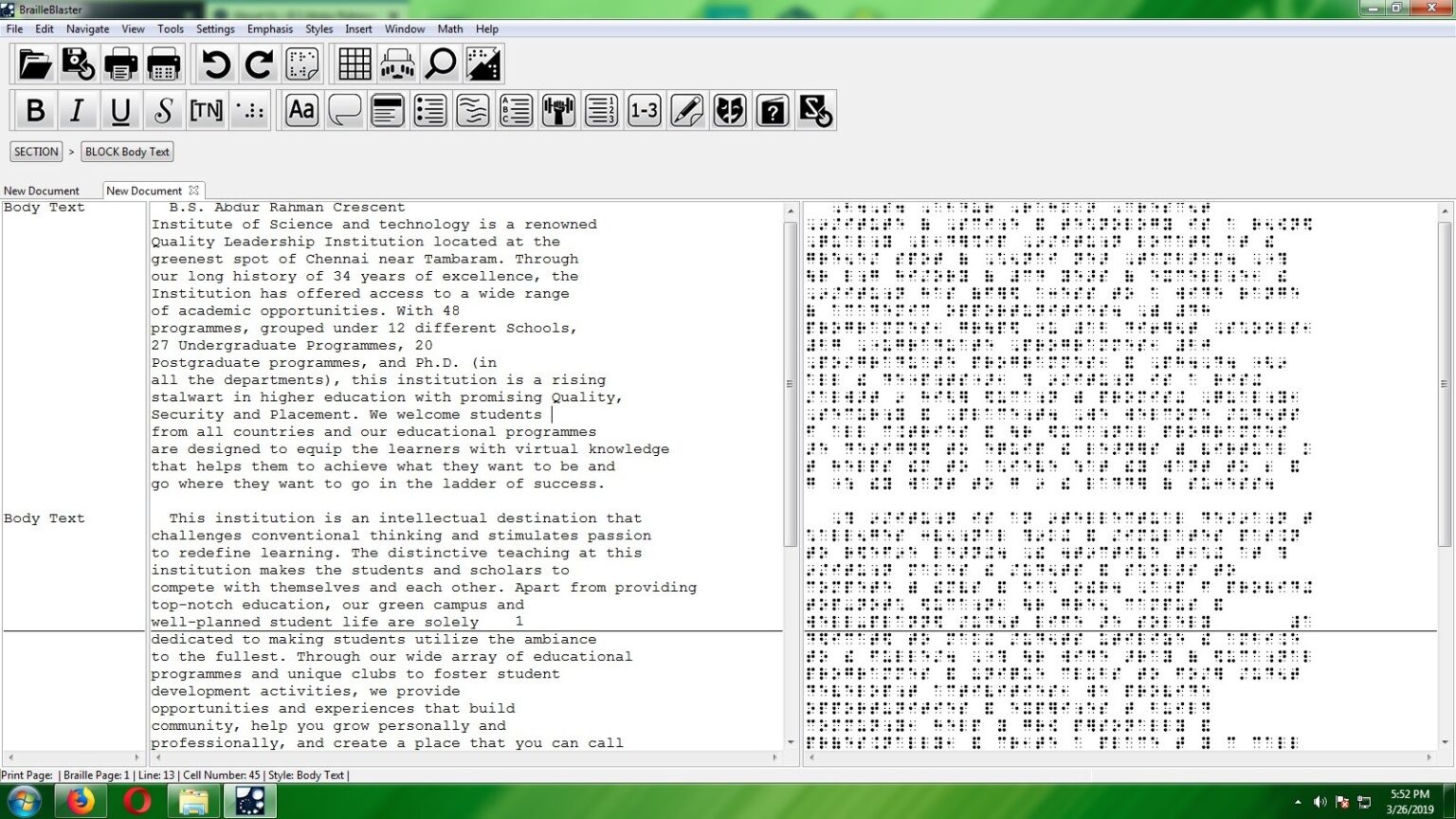Screen dimensions: 1456x819
Task: Switch to the first New Document tab
Action: pos(42,191)
